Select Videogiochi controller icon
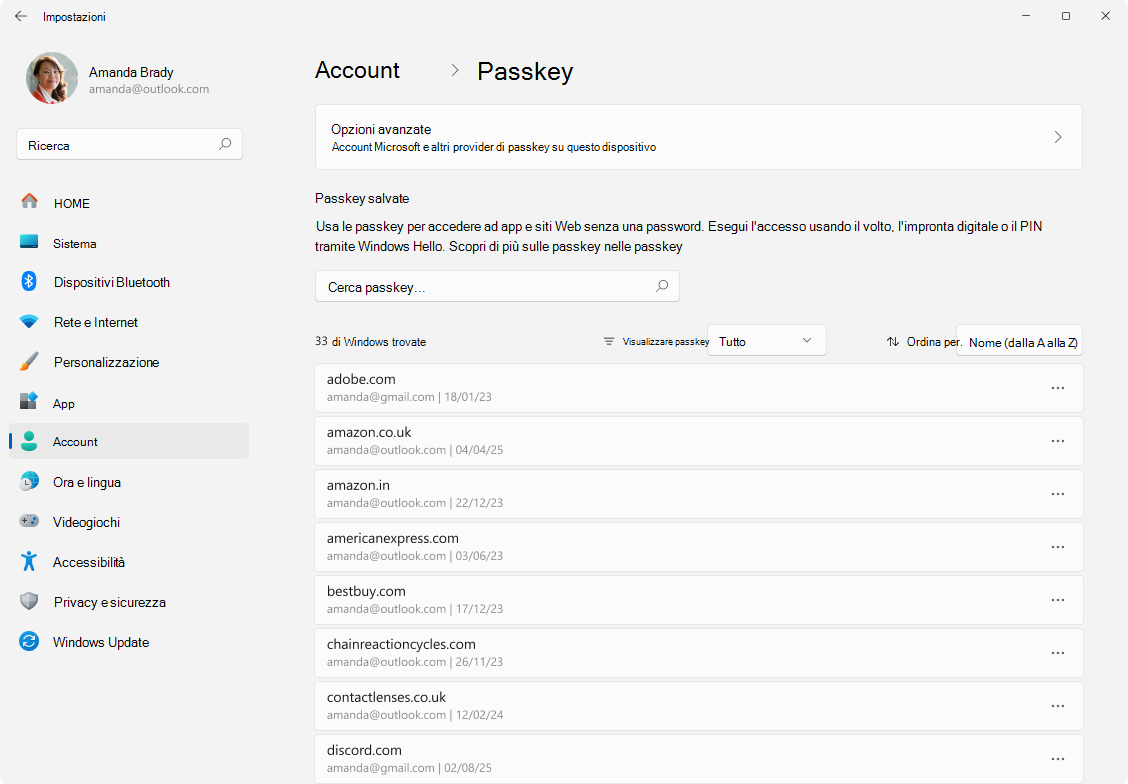1128x784 pixels. coord(29,521)
